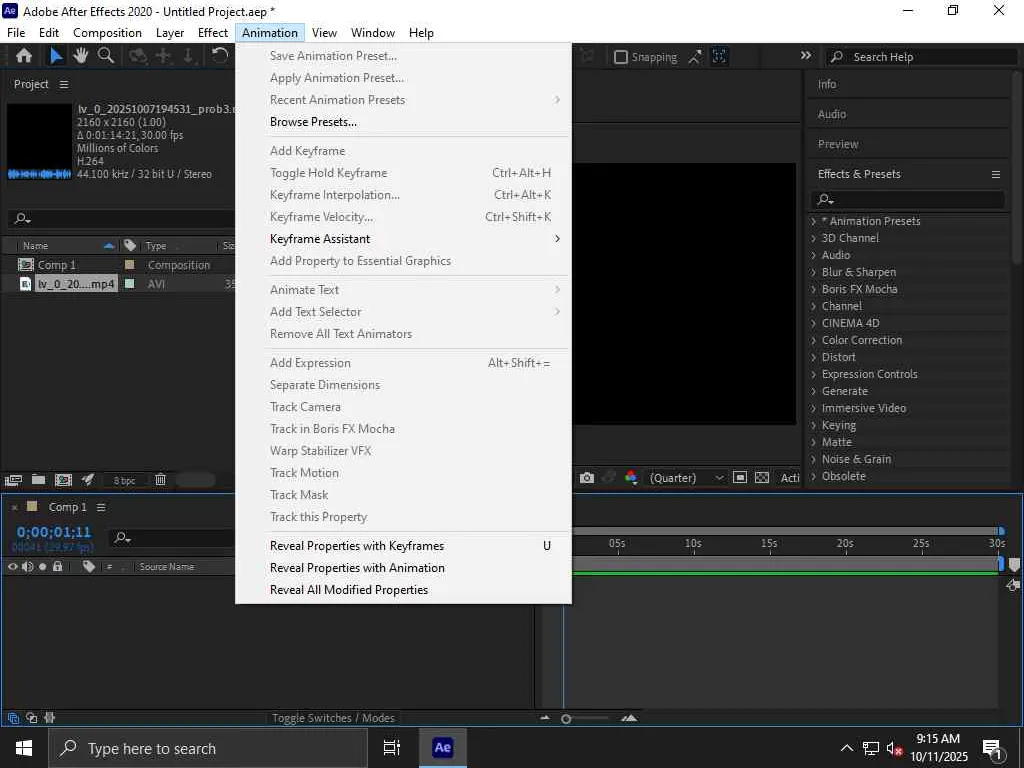Expand the 3D Channel effects category

click(x=814, y=238)
